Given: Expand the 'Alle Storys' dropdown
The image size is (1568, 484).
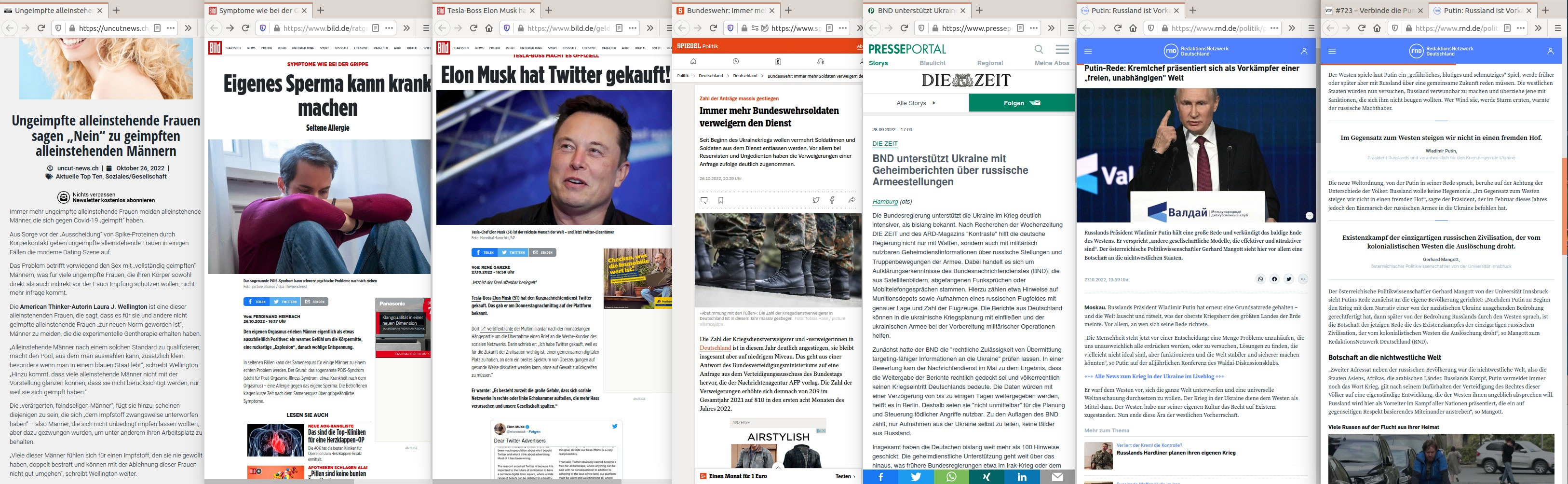Looking at the screenshot, I should (x=916, y=103).
